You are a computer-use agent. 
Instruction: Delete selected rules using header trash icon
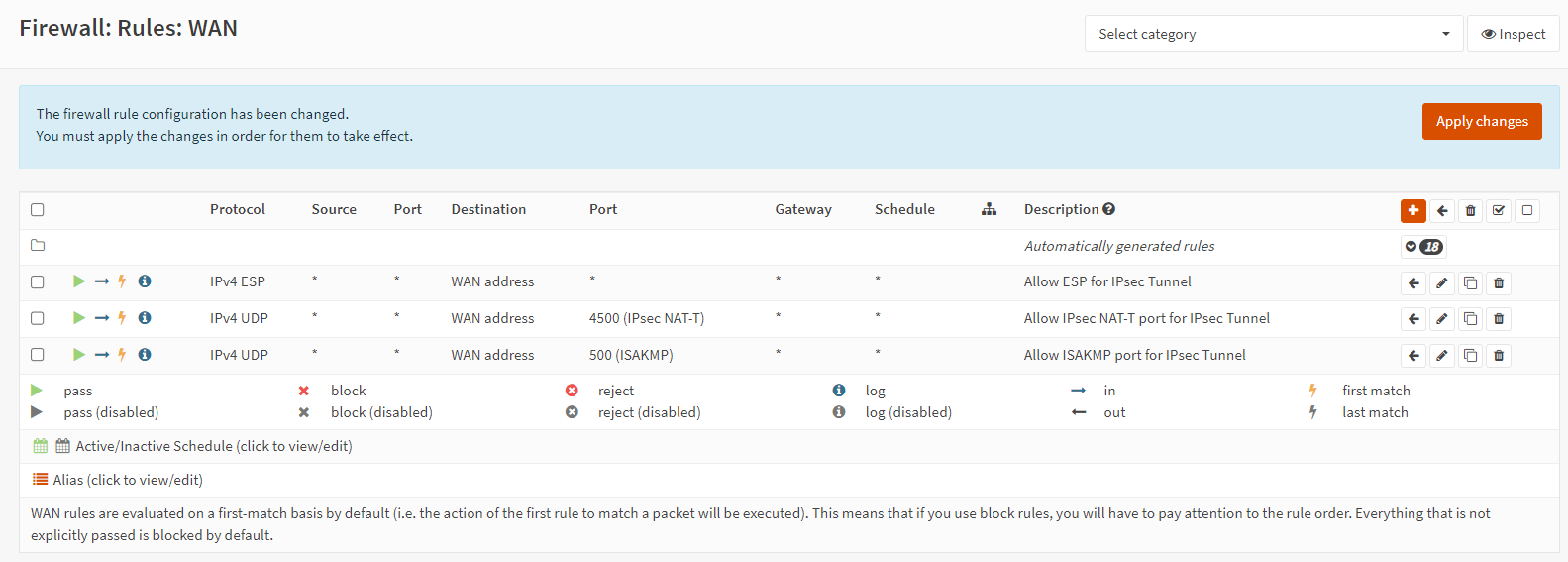[x=1470, y=210]
